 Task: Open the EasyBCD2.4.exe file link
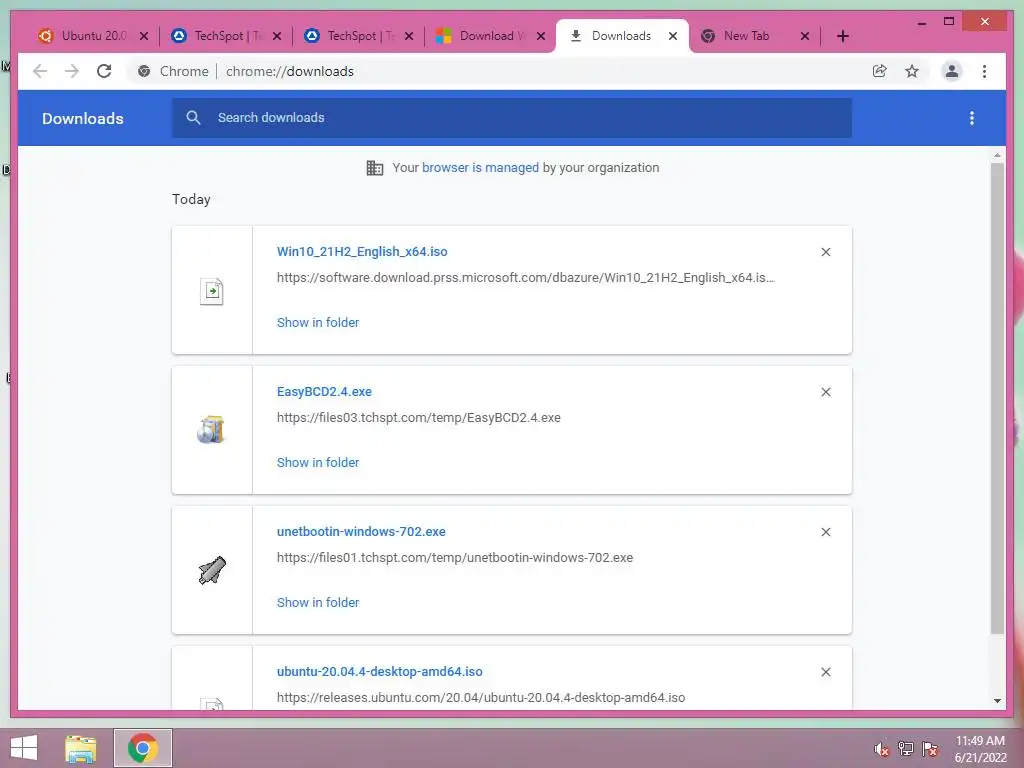tap(324, 391)
